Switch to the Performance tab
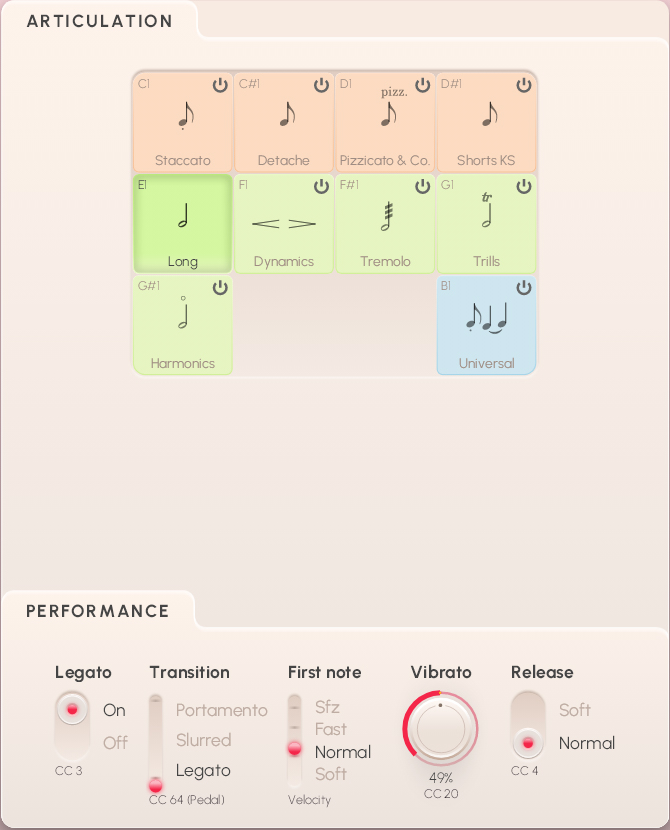This screenshot has height=830, width=670. coord(98,611)
